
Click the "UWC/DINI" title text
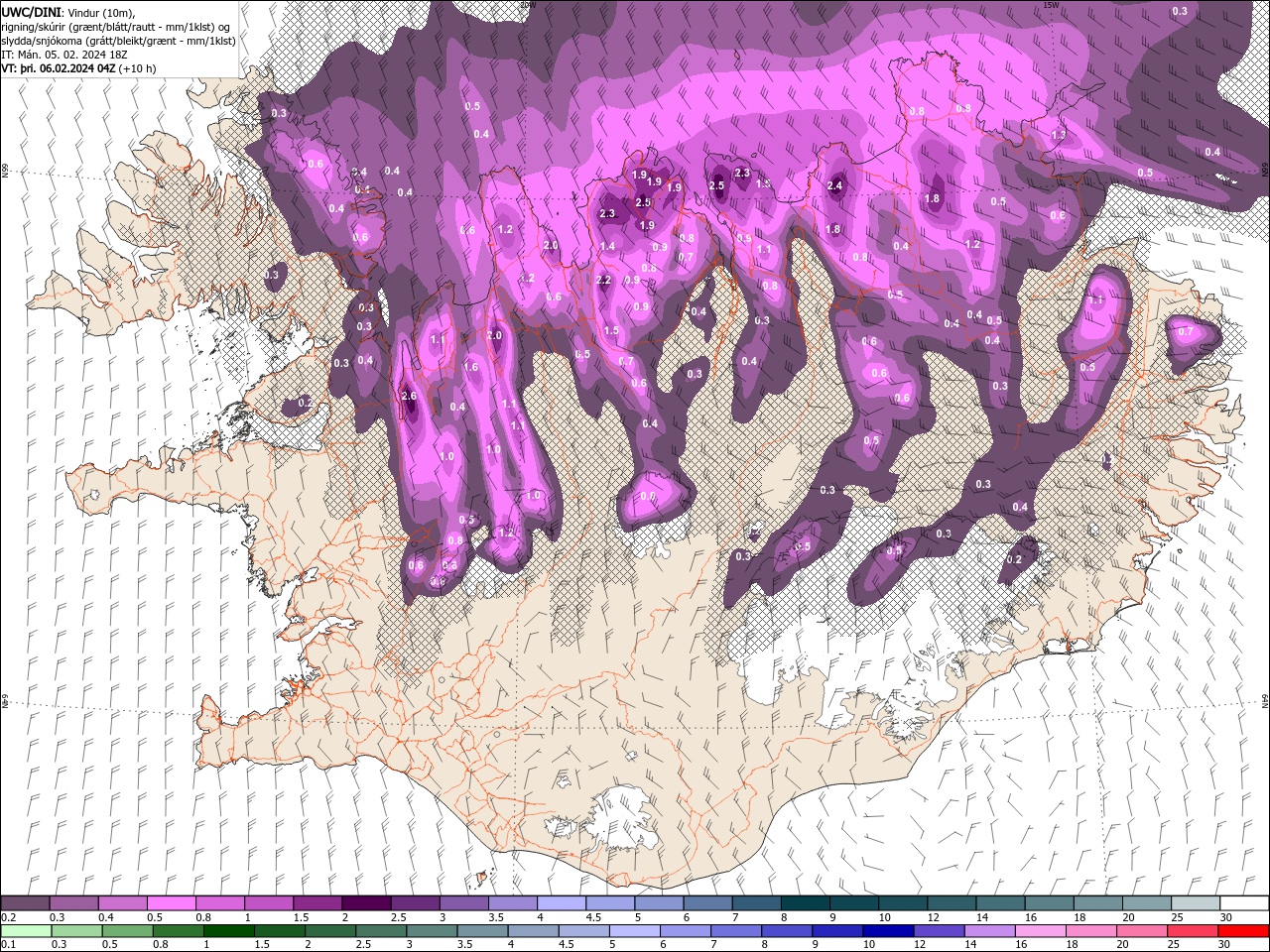32,12
